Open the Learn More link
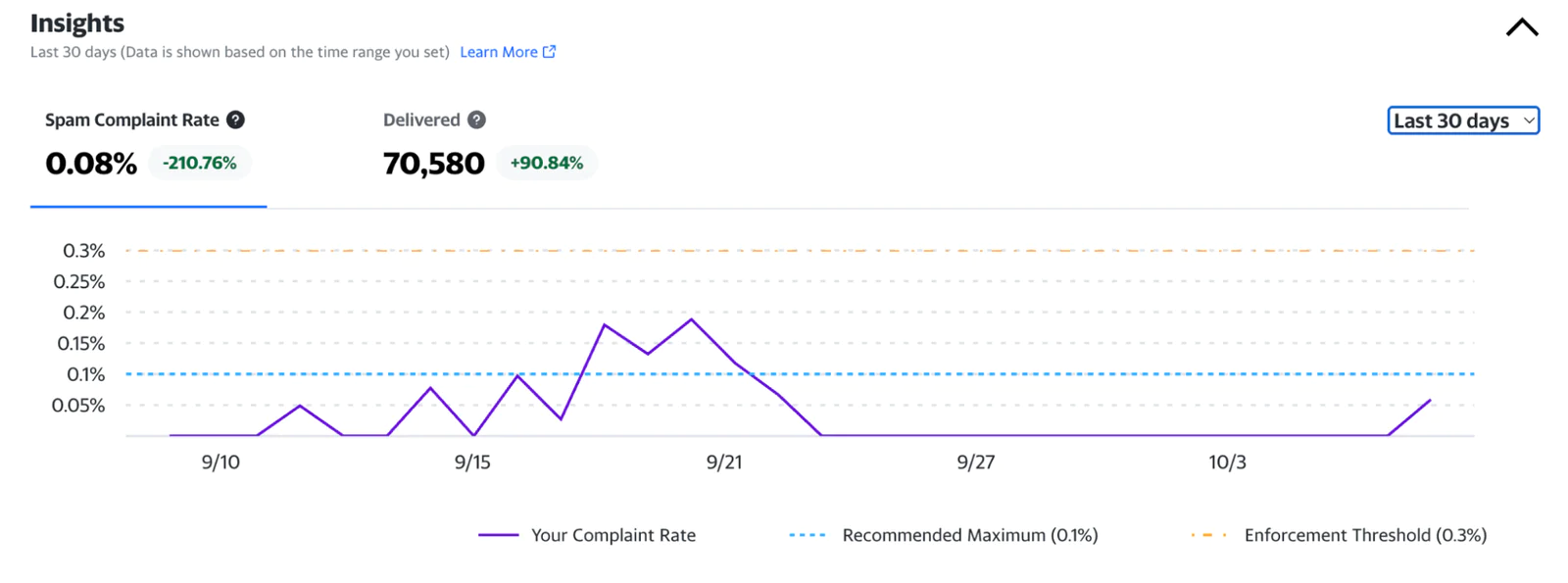The width and height of the screenshot is (1568, 583). 499,52
